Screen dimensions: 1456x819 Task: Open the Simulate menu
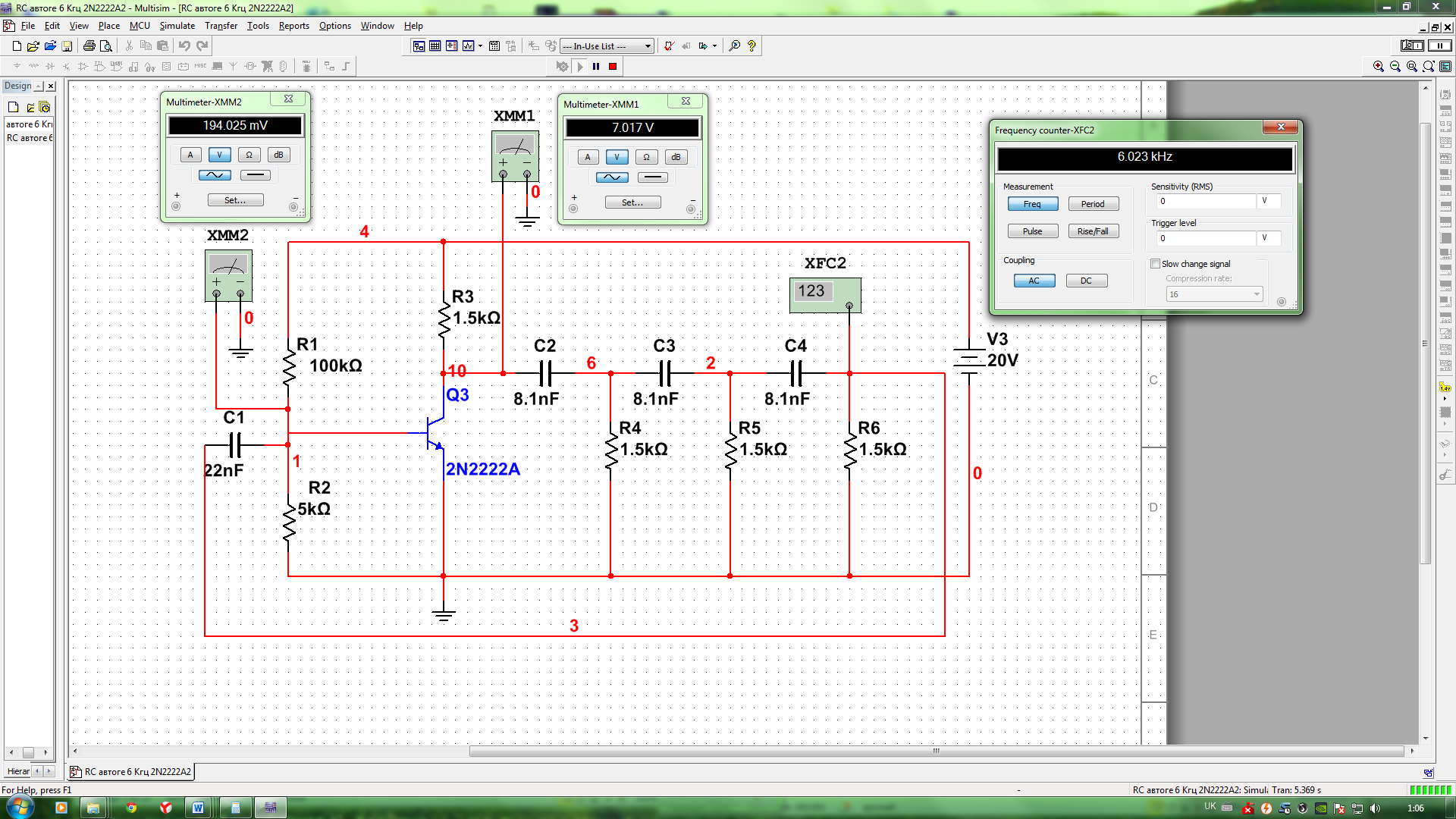177,26
